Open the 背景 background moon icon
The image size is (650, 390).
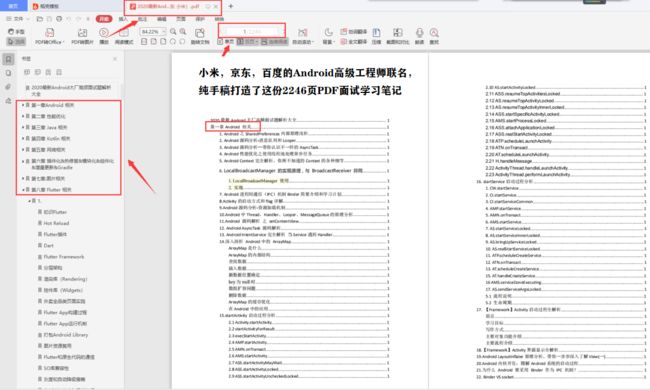[328, 32]
